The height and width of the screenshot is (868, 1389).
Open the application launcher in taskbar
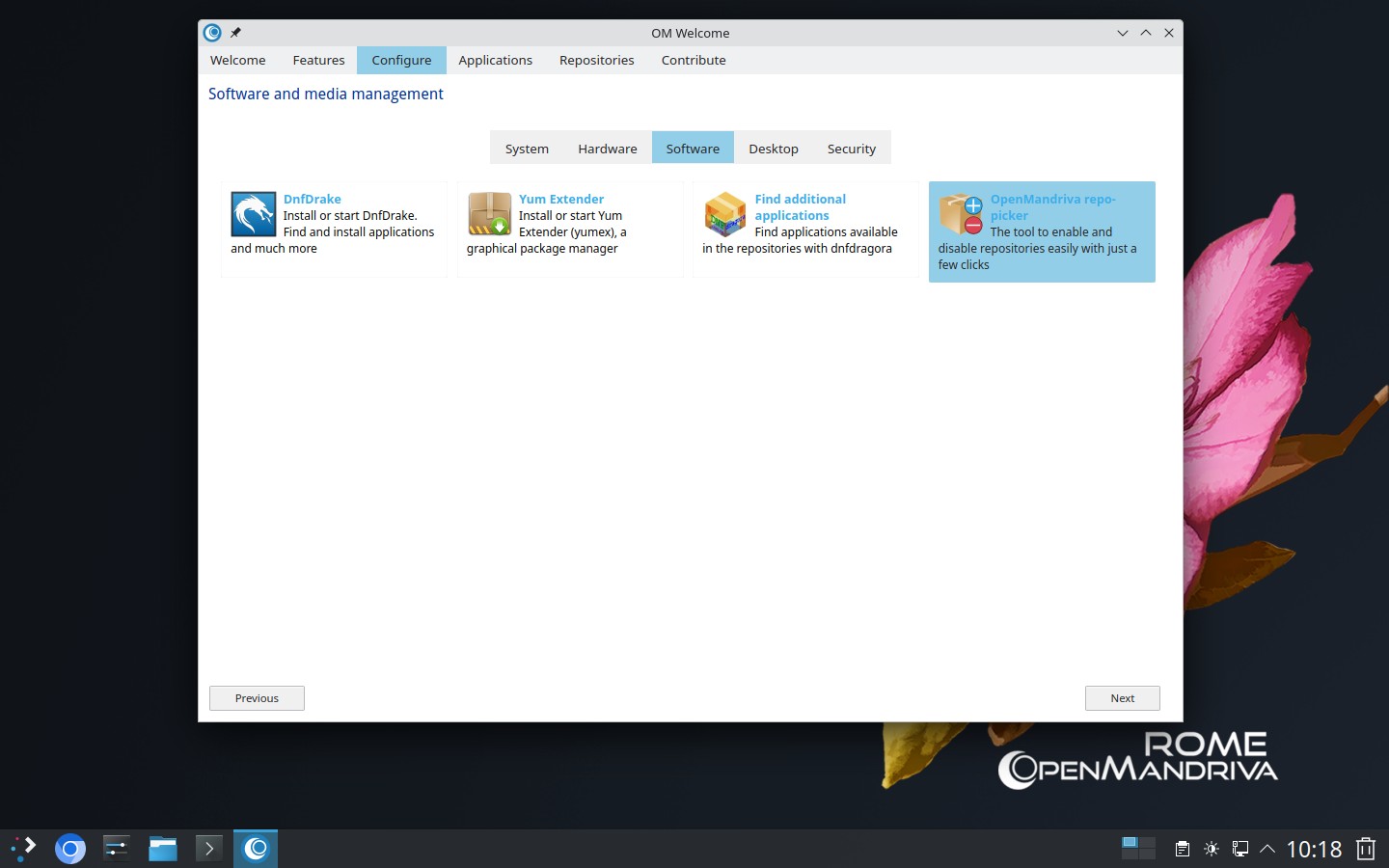23,849
